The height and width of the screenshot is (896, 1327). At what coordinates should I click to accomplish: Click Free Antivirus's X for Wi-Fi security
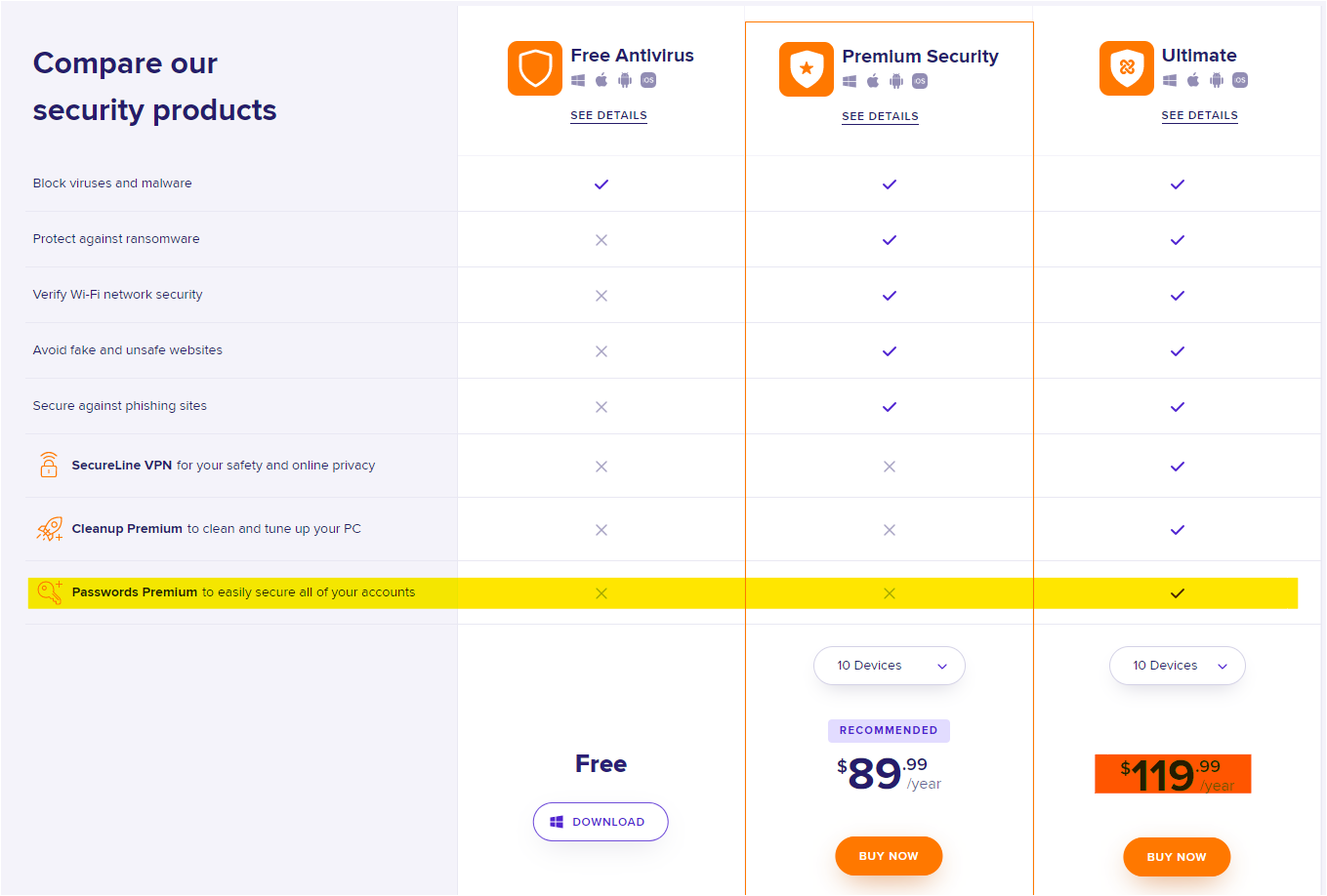pyautogui.click(x=601, y=296)
